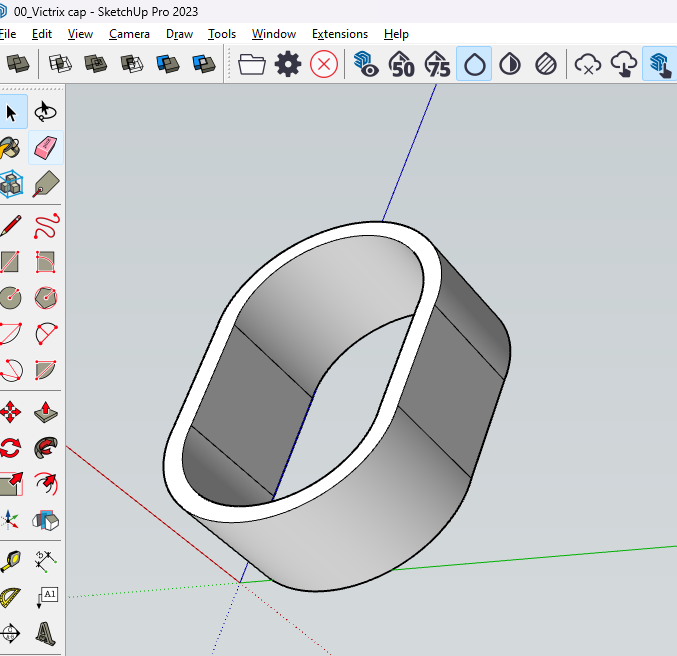This screenshot has height=656, width=677.
Task: Expand the Draw menu
Action: click(x=179, y=34)
